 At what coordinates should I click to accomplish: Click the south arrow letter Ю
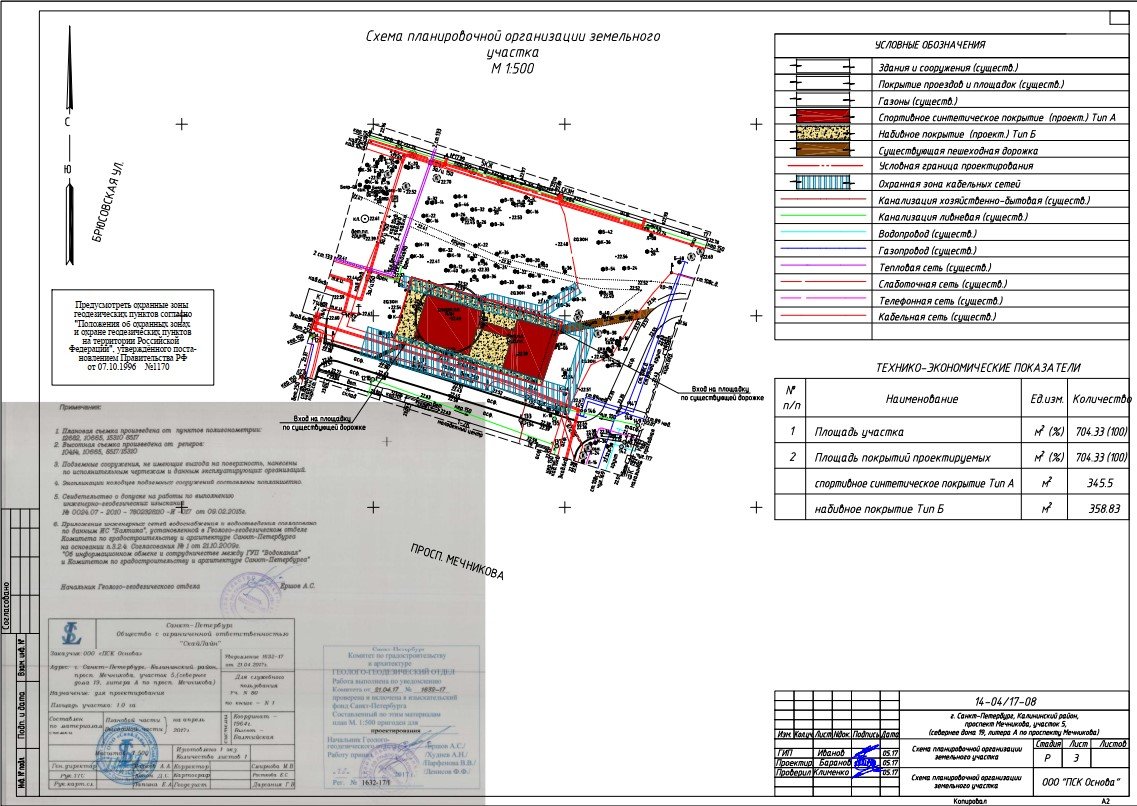pos(67,170)
